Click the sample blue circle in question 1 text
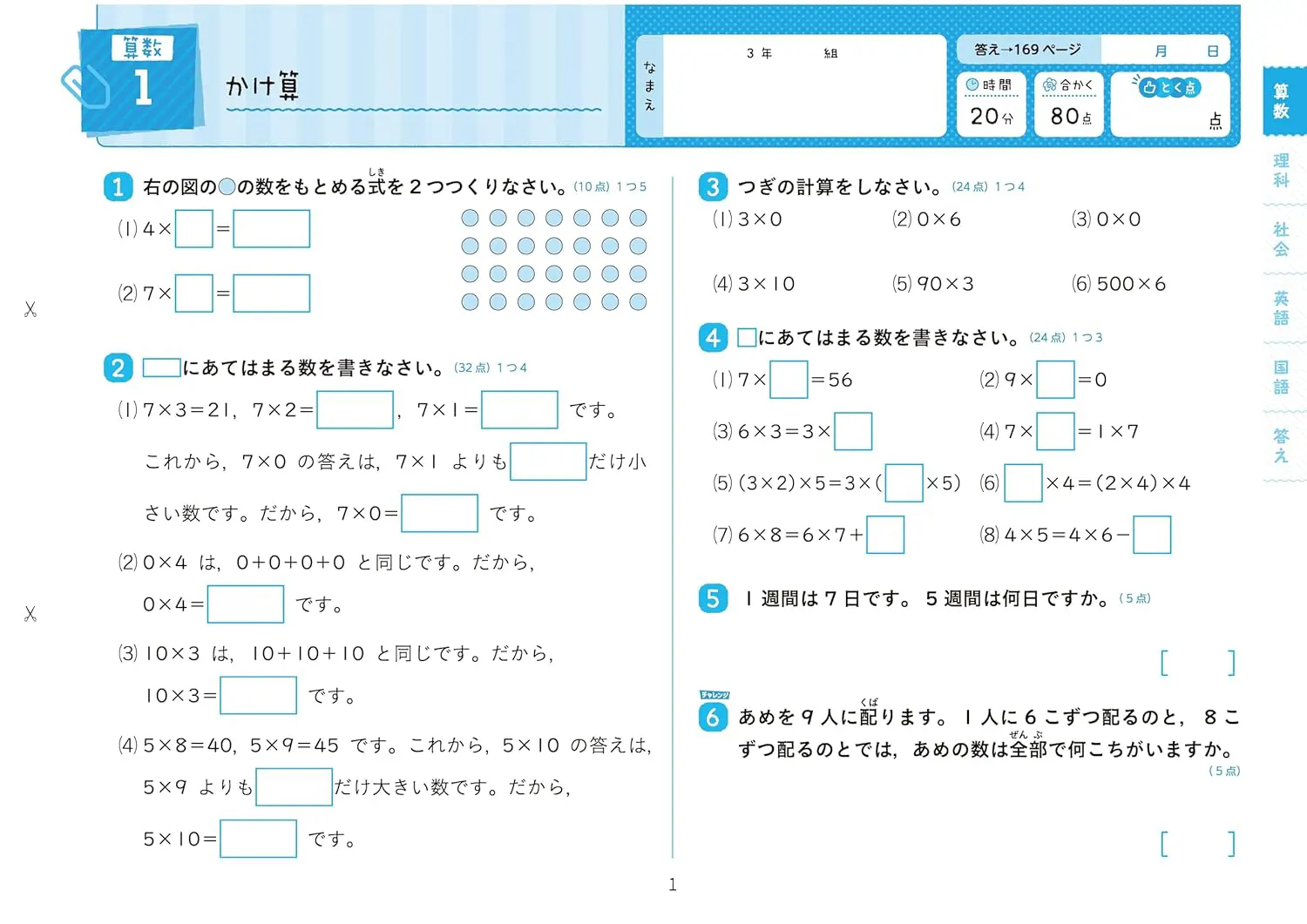This screenshot has height=924, width=1307. click(227, 186)
